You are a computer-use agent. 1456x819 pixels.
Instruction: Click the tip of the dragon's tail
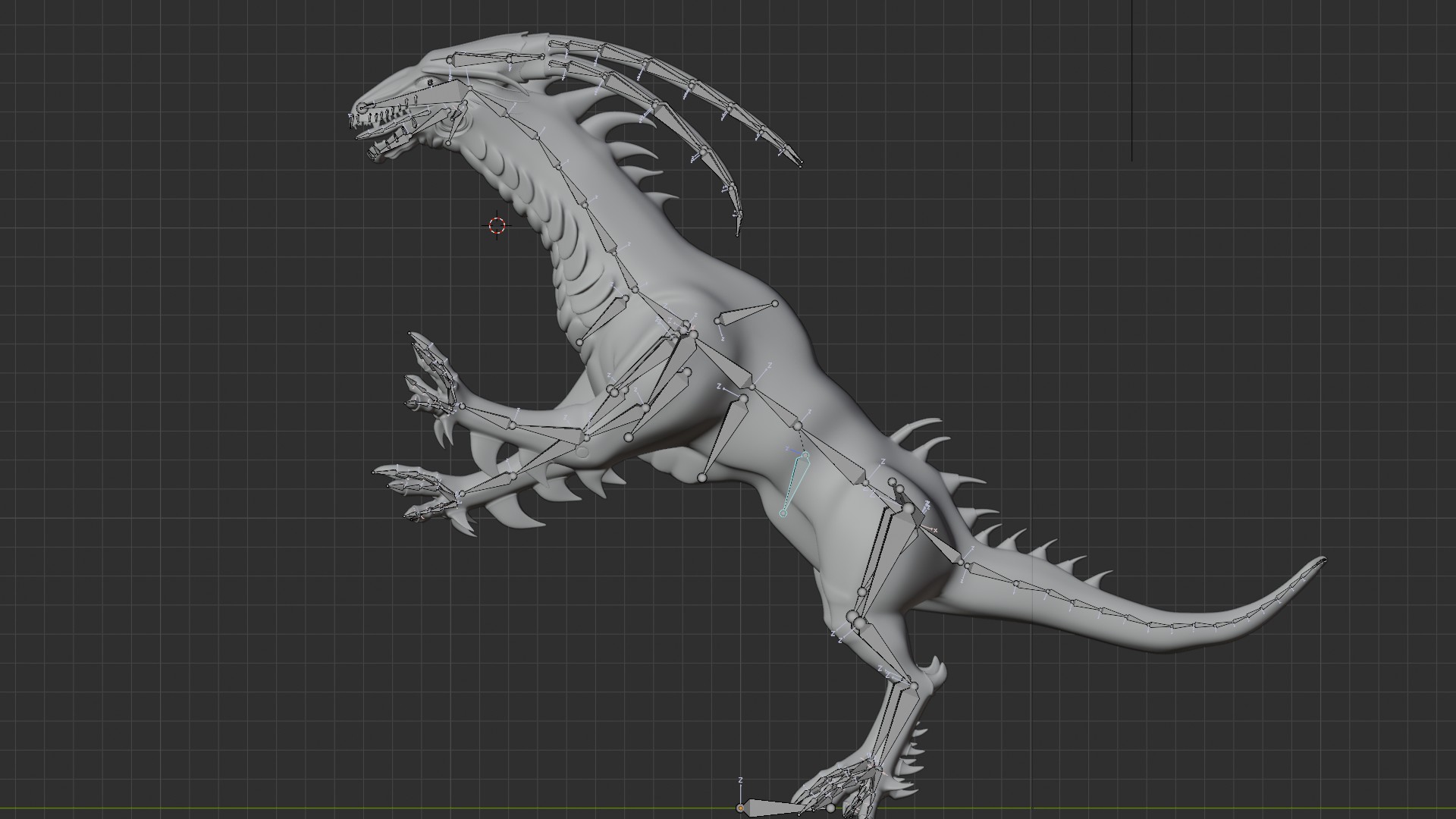(x=1323, y=560)
